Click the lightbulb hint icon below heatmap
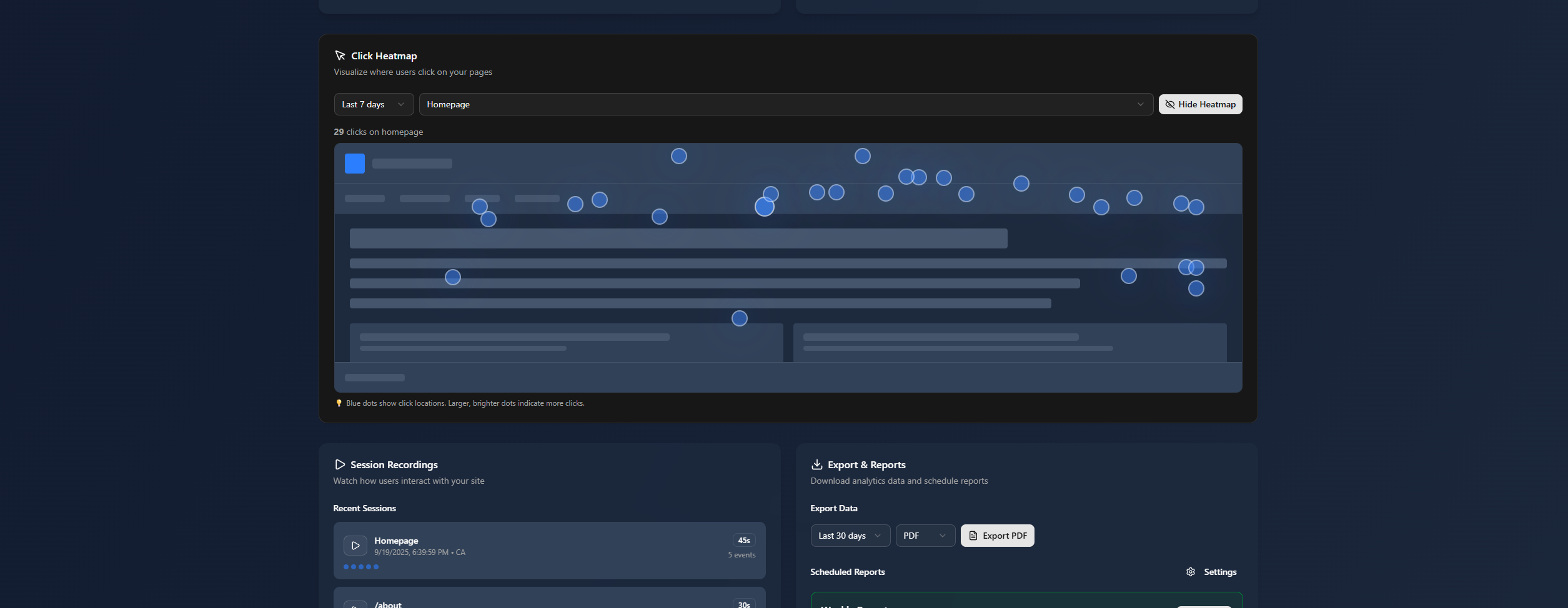This screenshot has width=1568, height=608. tap(339, 403)
